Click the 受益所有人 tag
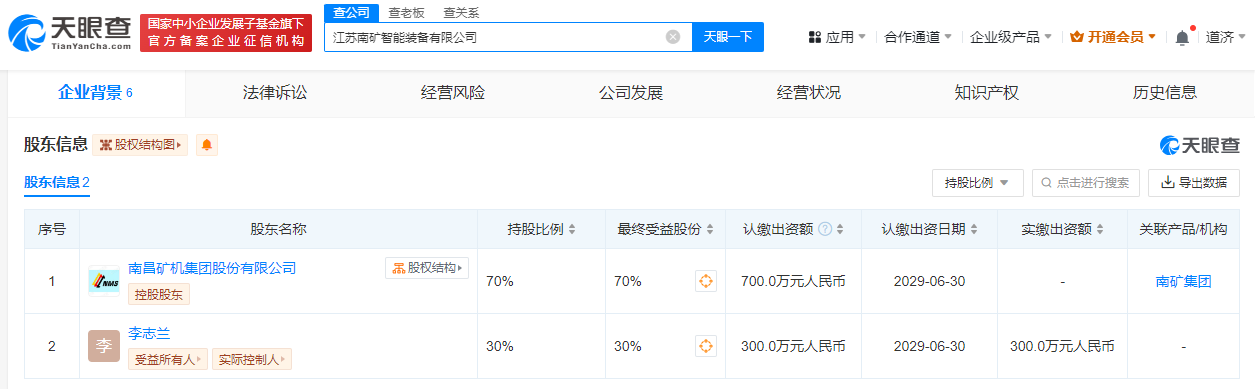1255x389 pixels. pos(167,359)
